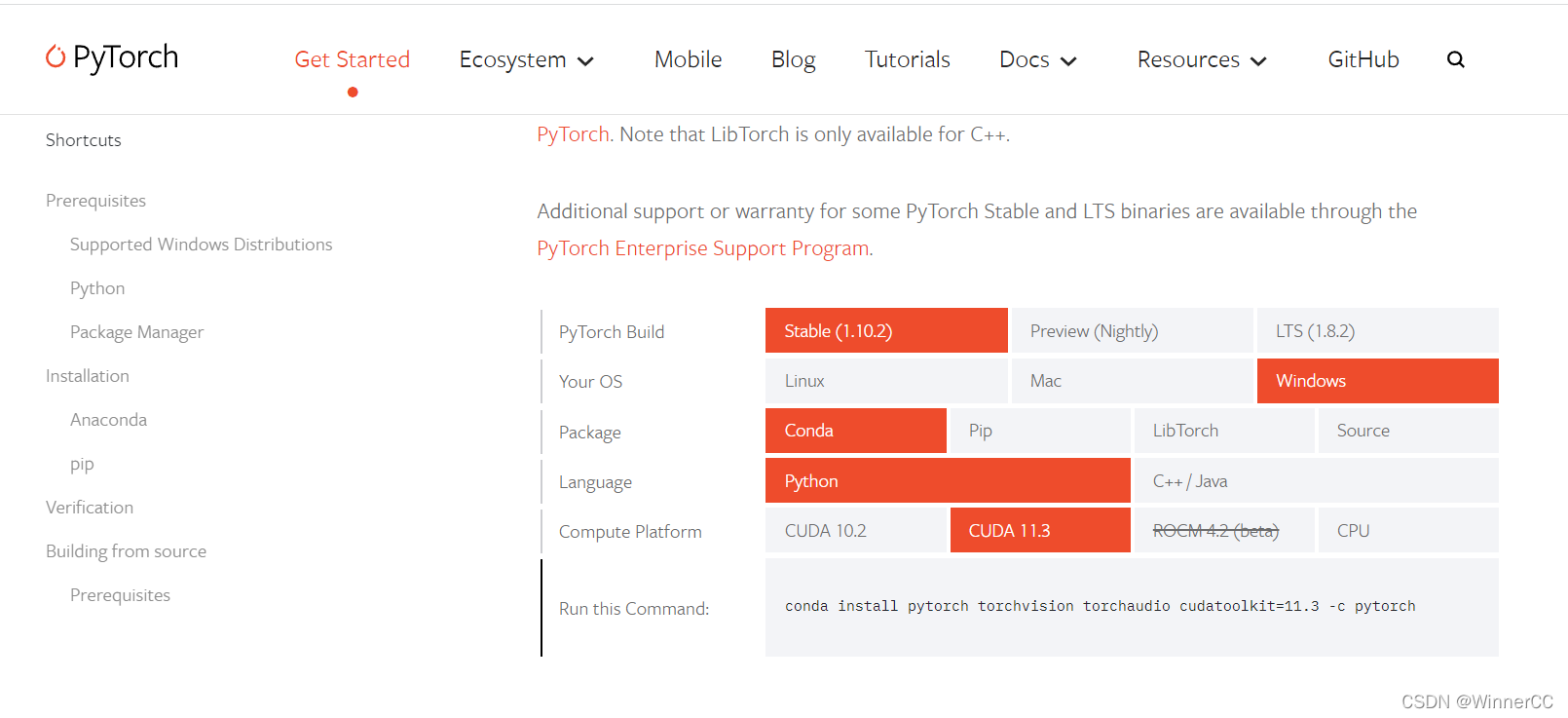Visit the GitHub link in navbar
This screenshot has width=1568, height=718.
pos(1363,59)
